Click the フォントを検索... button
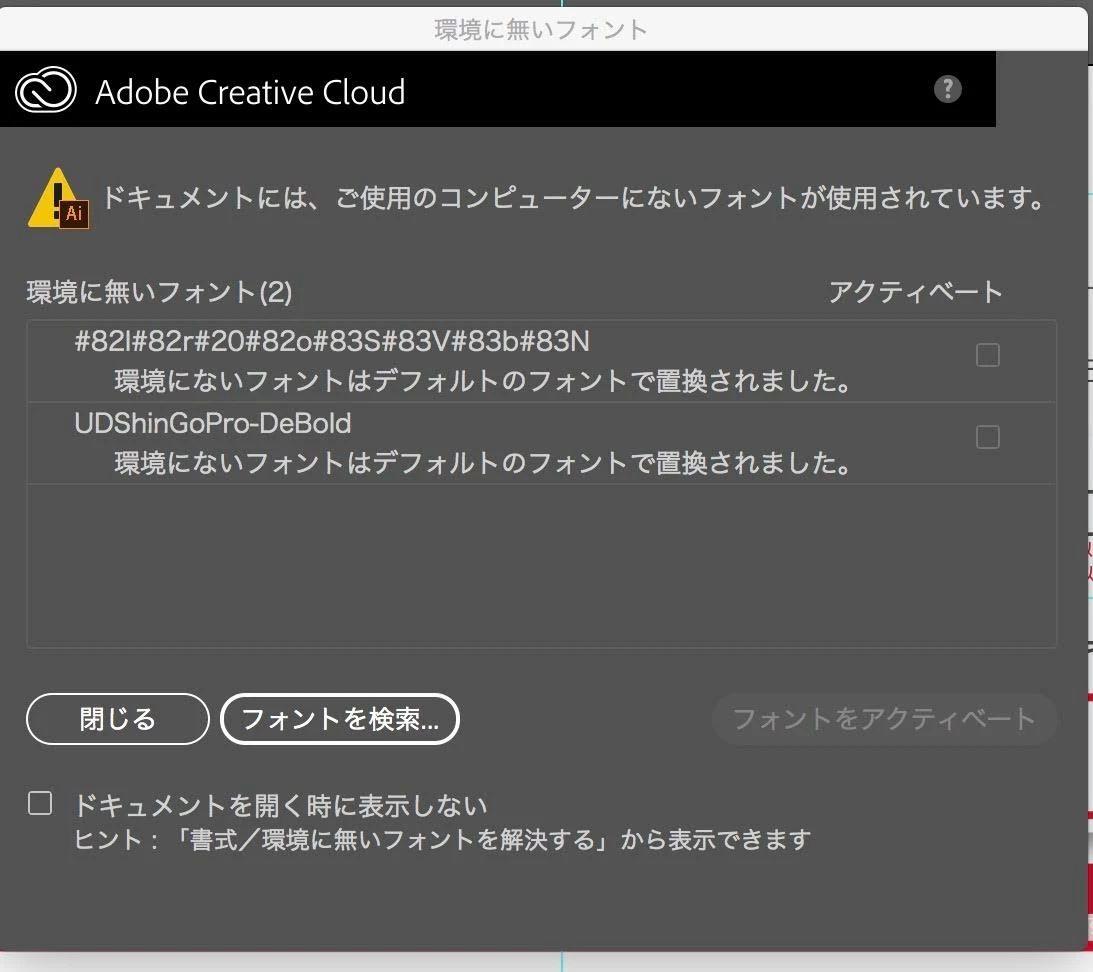This screenshot has height=972, width=1093. (x=340, y=719)
